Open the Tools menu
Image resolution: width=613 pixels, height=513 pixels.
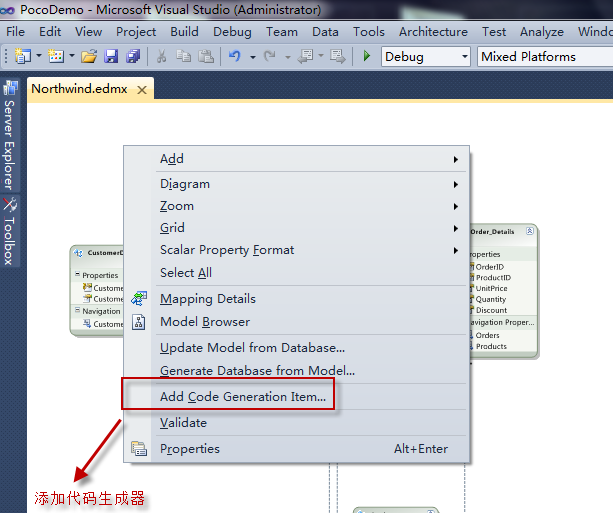coord(369,32)
